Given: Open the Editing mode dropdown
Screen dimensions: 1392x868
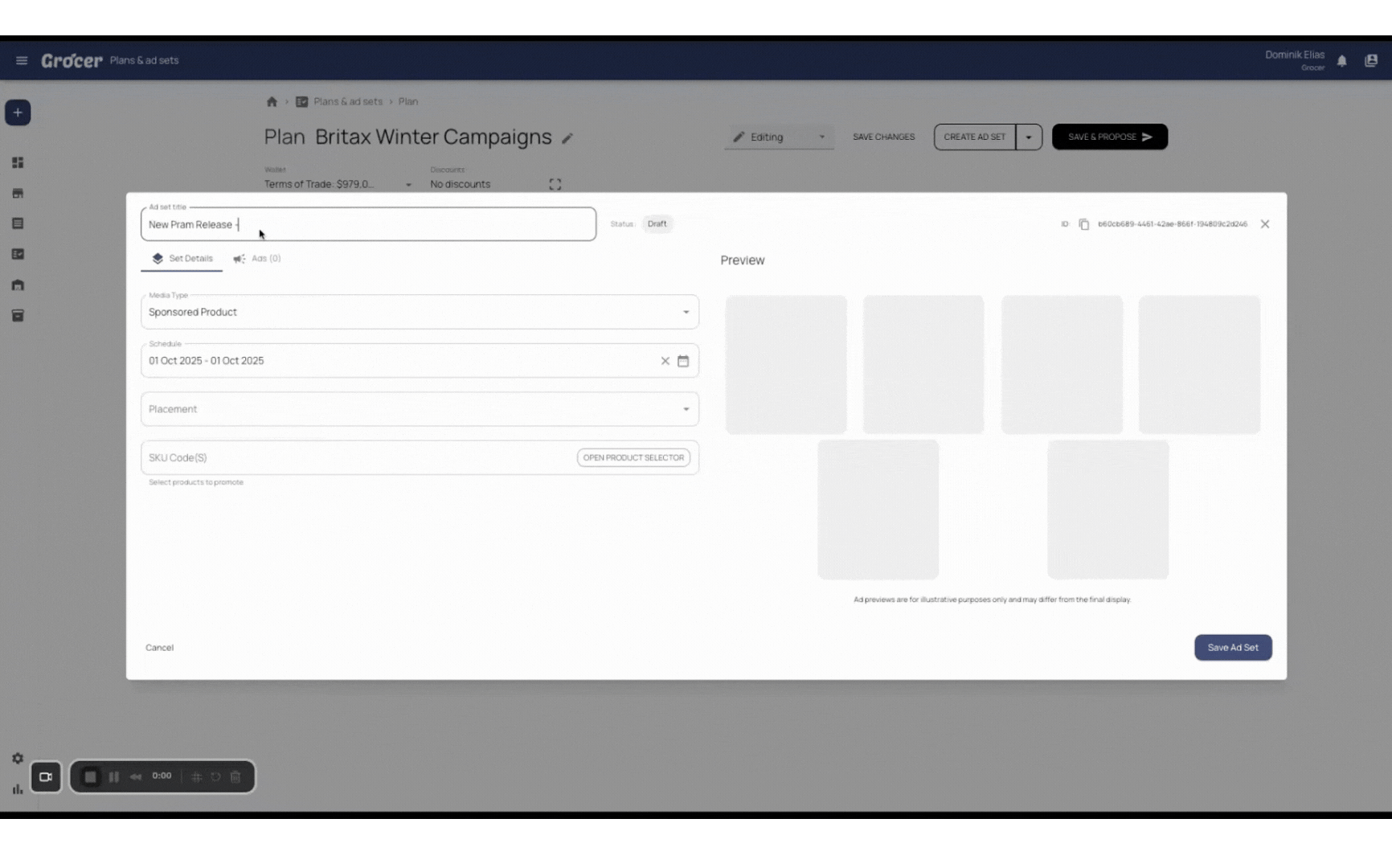Looking at the screenshot, I should pyautogui.click(x=778, y=137).
